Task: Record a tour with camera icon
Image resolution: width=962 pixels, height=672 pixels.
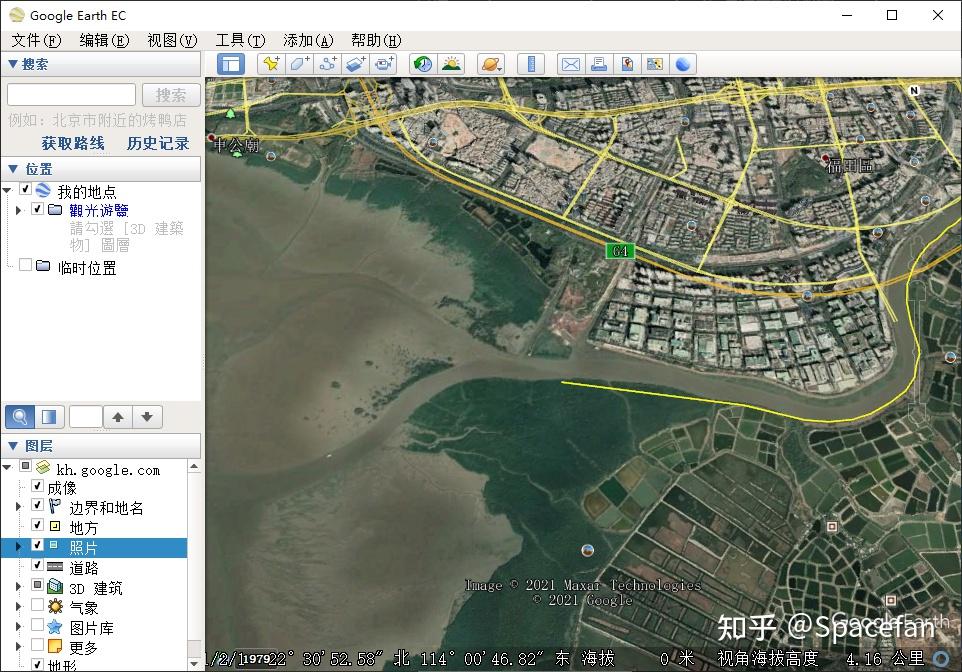Action: pos(384,64)
